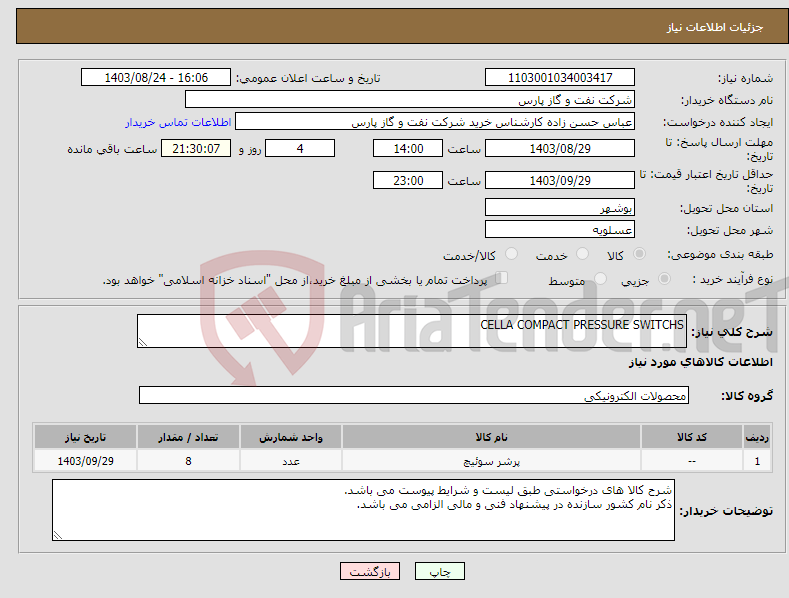The height and width of the screenshot is (598, 789).
Task: Click the price validity date 1403/09/29 field
Action: pos(560,180)
